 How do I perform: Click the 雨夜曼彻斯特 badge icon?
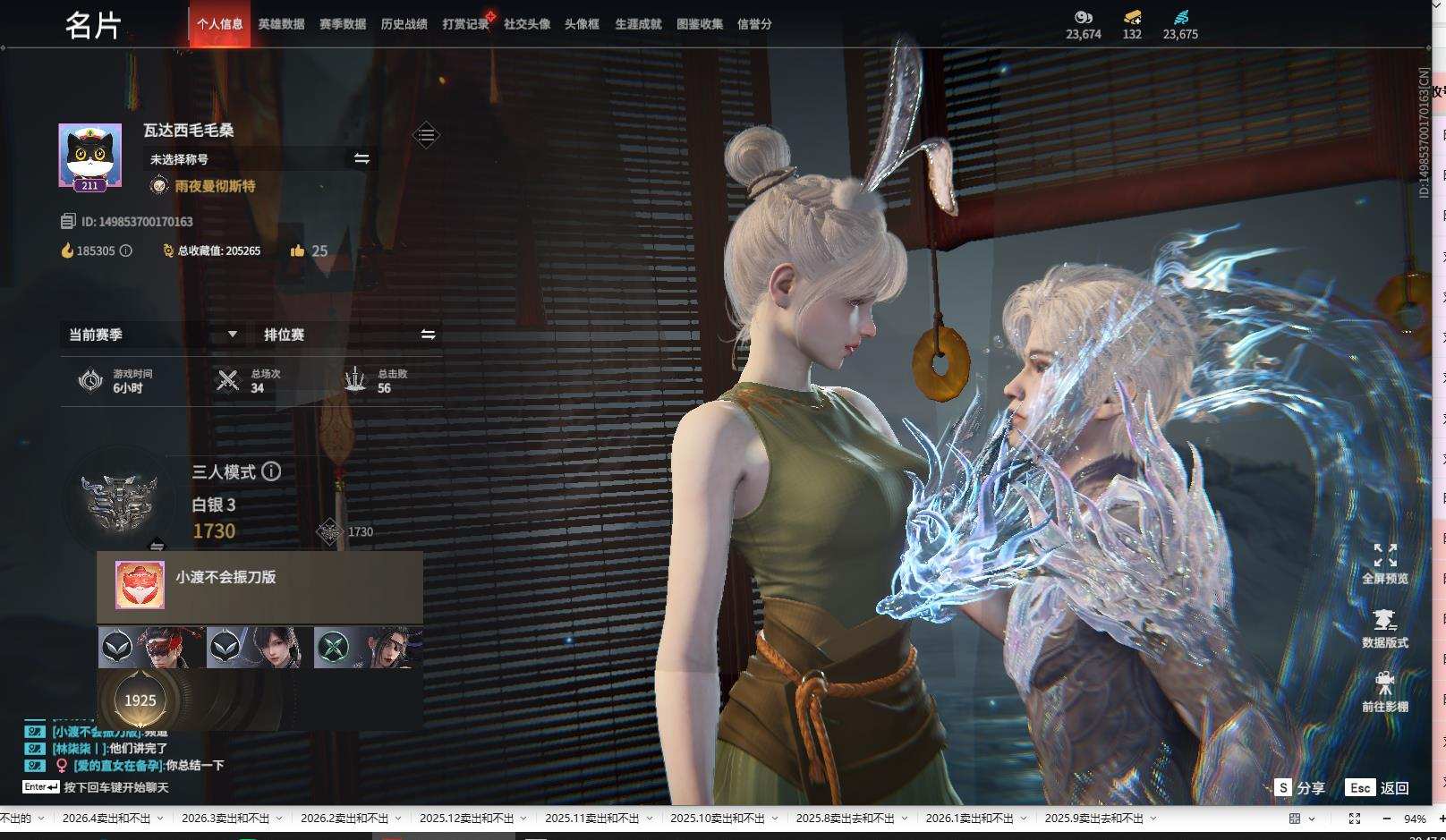[x=158, y=185]
